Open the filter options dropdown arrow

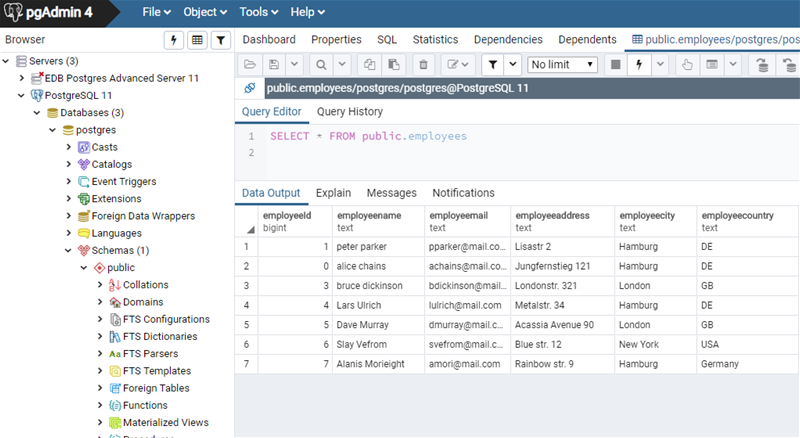[513, 65]
